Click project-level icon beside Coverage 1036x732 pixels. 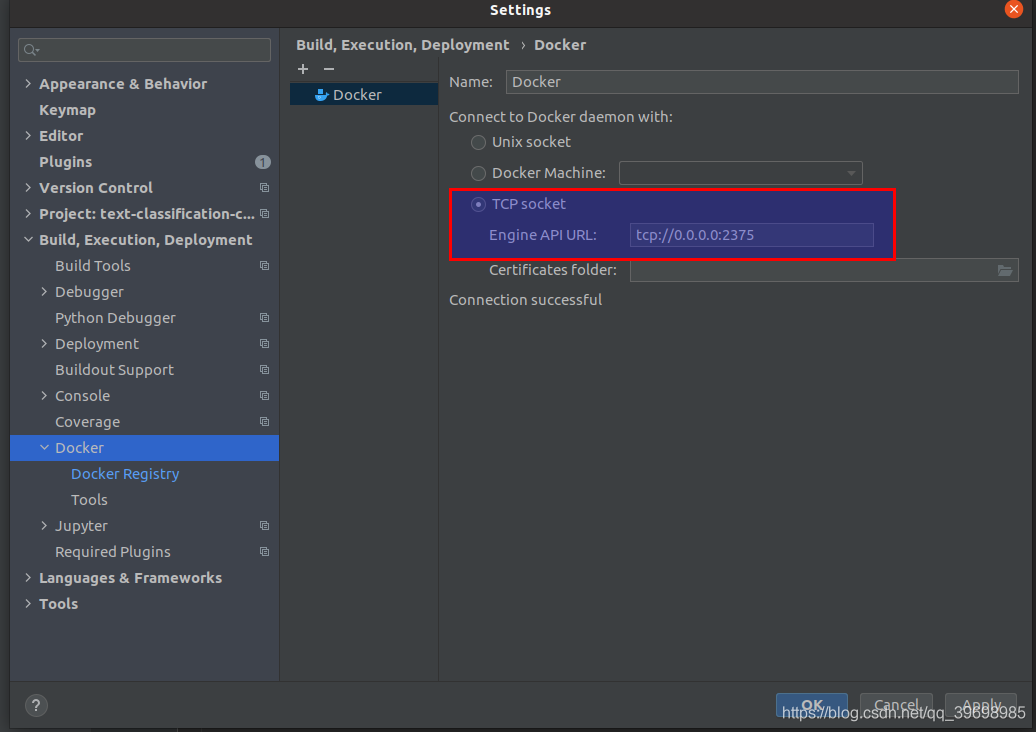pos(264,421)
